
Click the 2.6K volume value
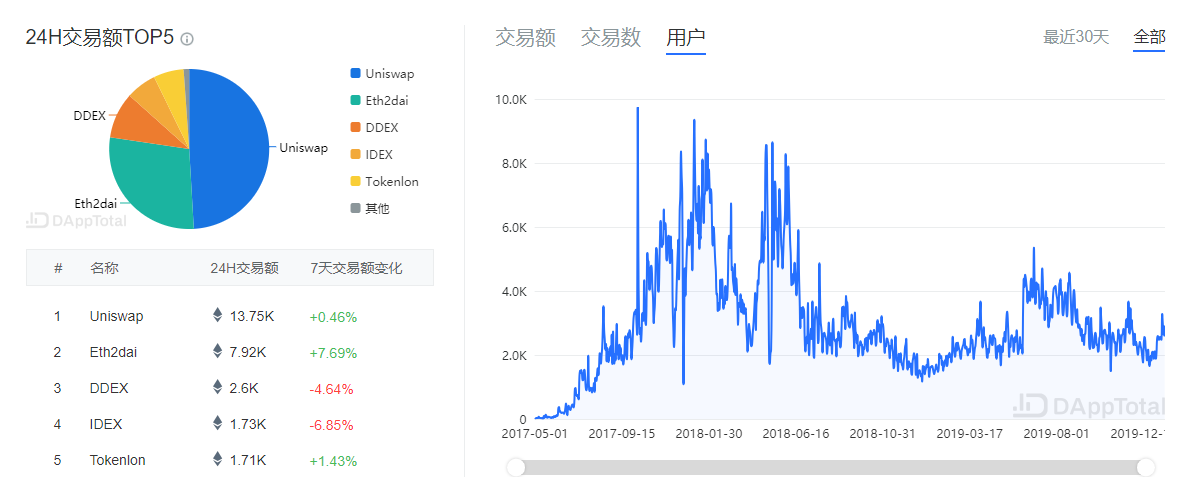(244, 388)
